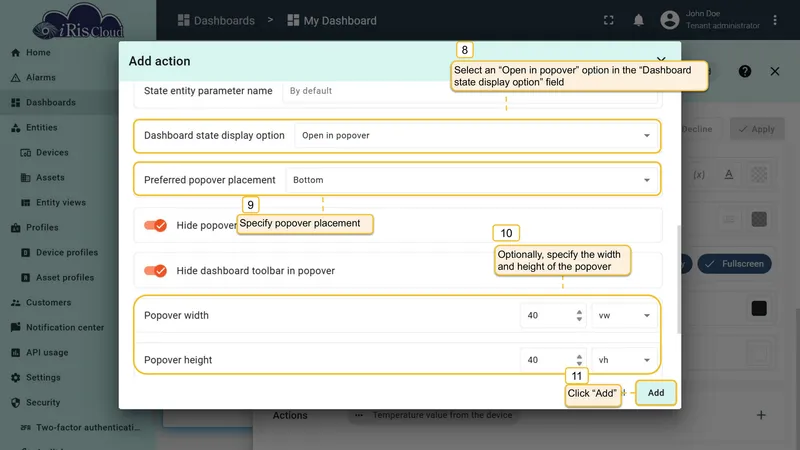
Task: Click the Customers people icon
Action: [x=15, y=303]
